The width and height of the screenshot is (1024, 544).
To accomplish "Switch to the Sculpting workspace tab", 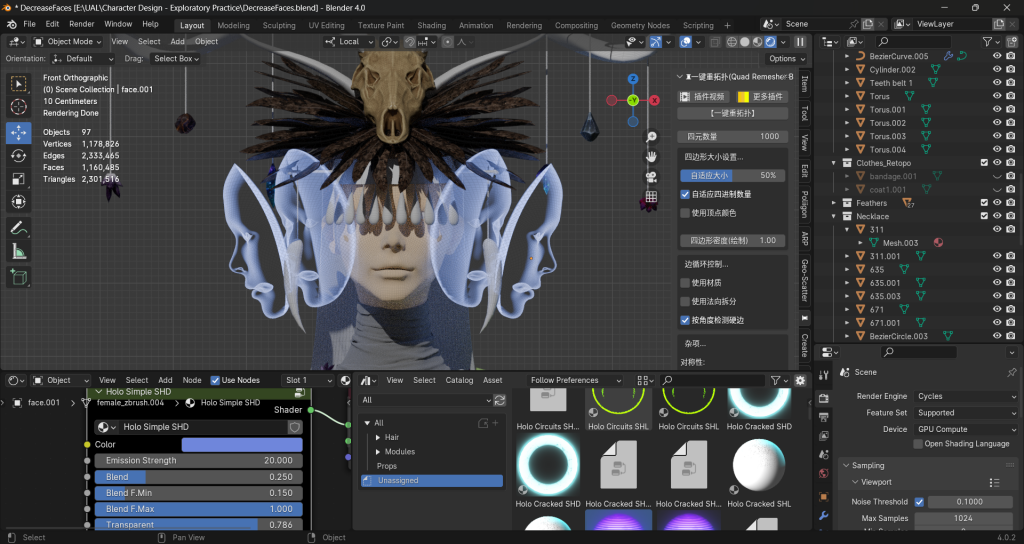I will 279,25.
